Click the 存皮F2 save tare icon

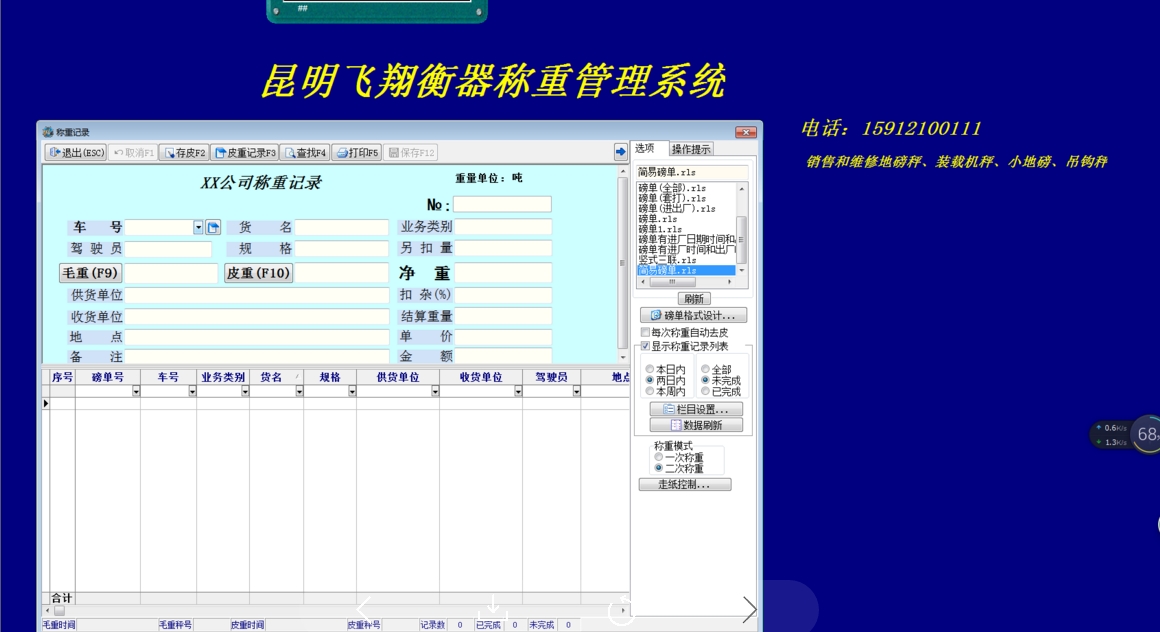click(x=170, y=151)
